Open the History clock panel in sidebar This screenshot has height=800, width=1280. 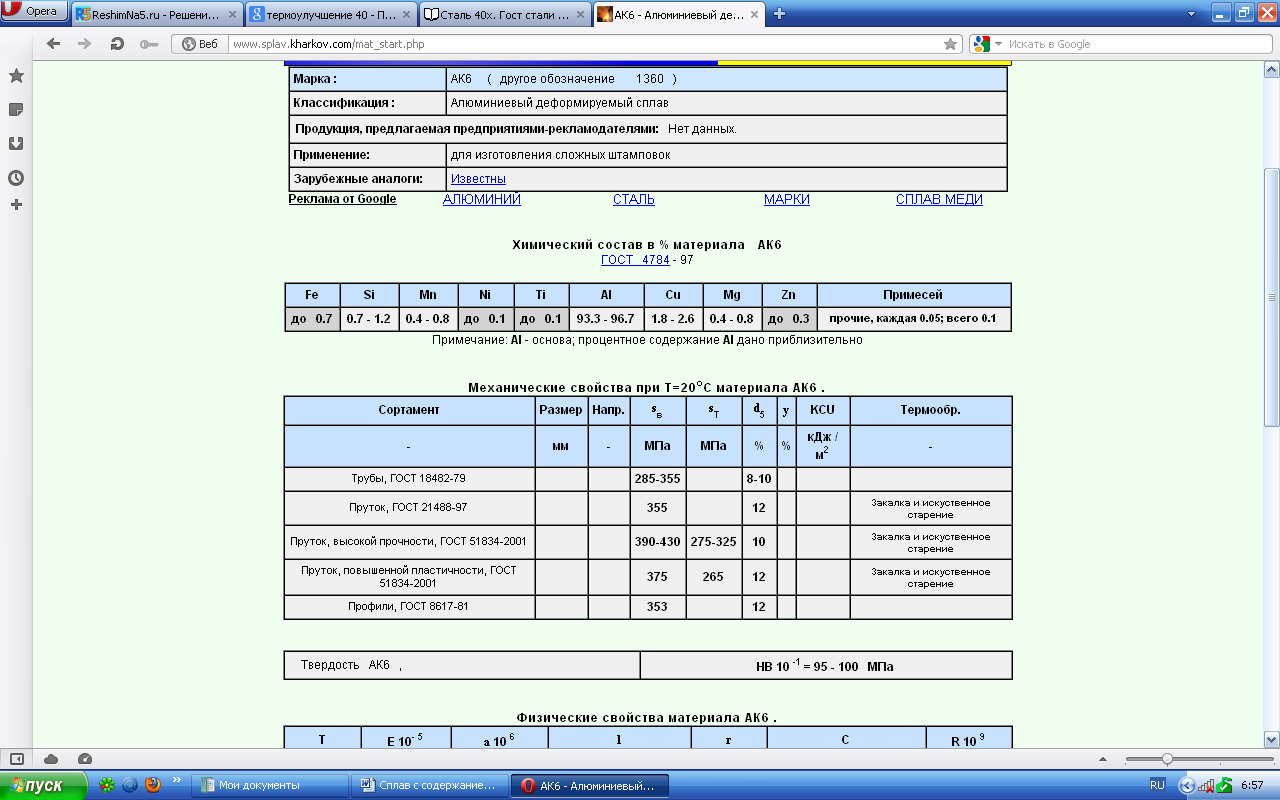[x=16, y=178]
